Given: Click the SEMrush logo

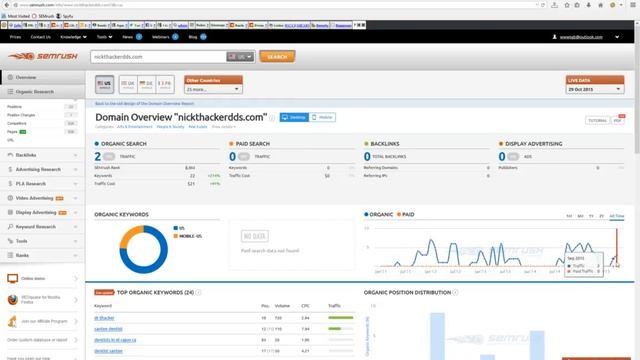Looking at the screenshot, I should tap(43, 56).
